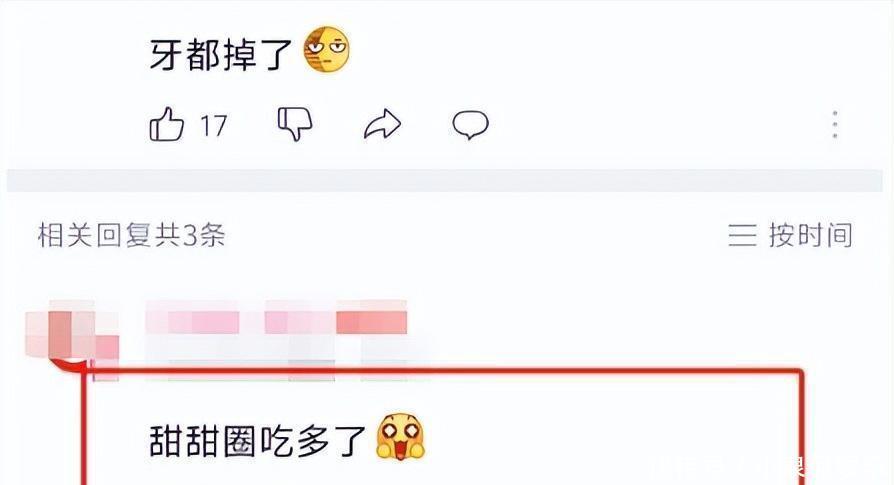This screenshot has height=485, width=894.
Task: Click the three-line sort icon
Action: [x=742, y=235]
